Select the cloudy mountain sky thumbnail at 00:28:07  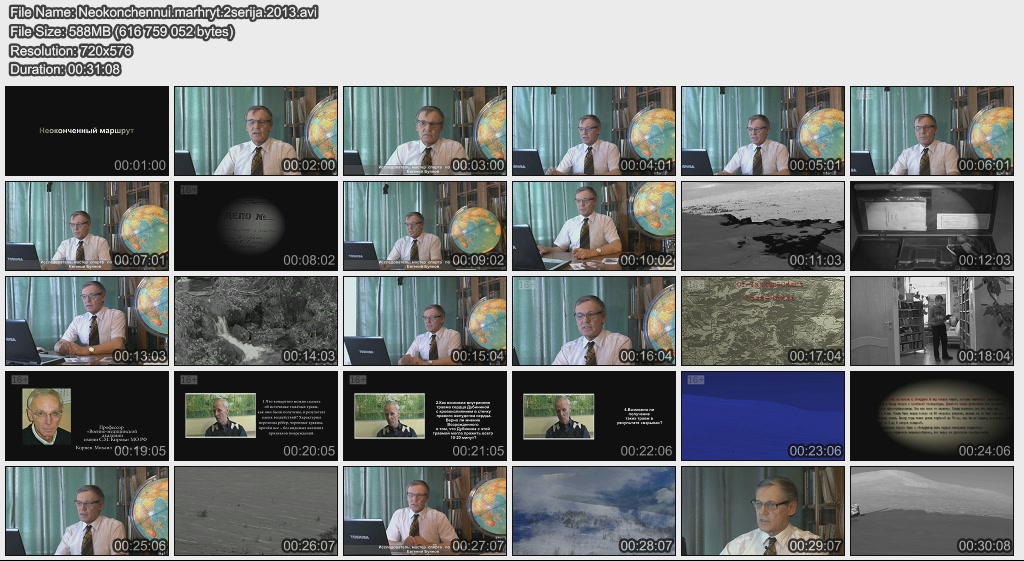(x=594, y=511)
